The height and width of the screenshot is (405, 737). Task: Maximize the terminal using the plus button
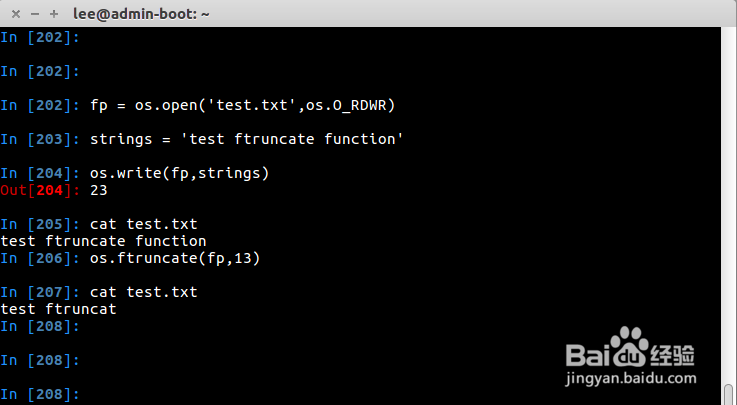(53, 14)
